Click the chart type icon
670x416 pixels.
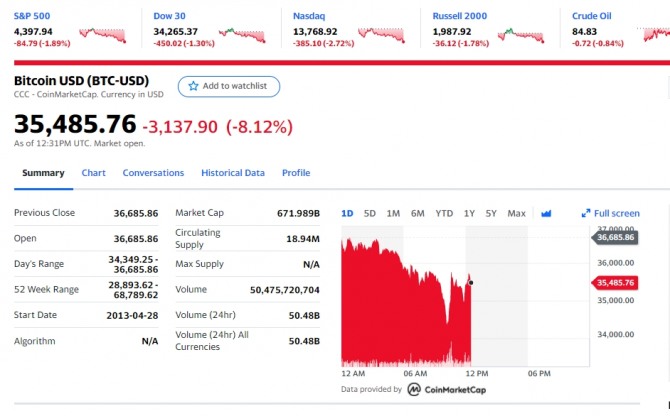546,213
